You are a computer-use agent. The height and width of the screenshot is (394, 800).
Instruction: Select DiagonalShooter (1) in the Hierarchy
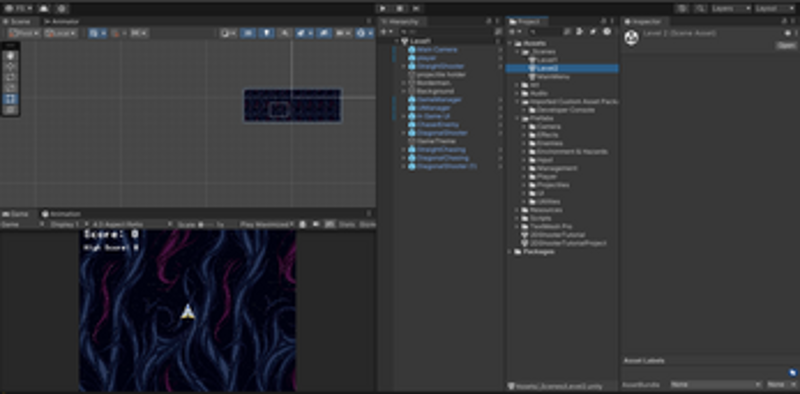click(x=446, y=166)
